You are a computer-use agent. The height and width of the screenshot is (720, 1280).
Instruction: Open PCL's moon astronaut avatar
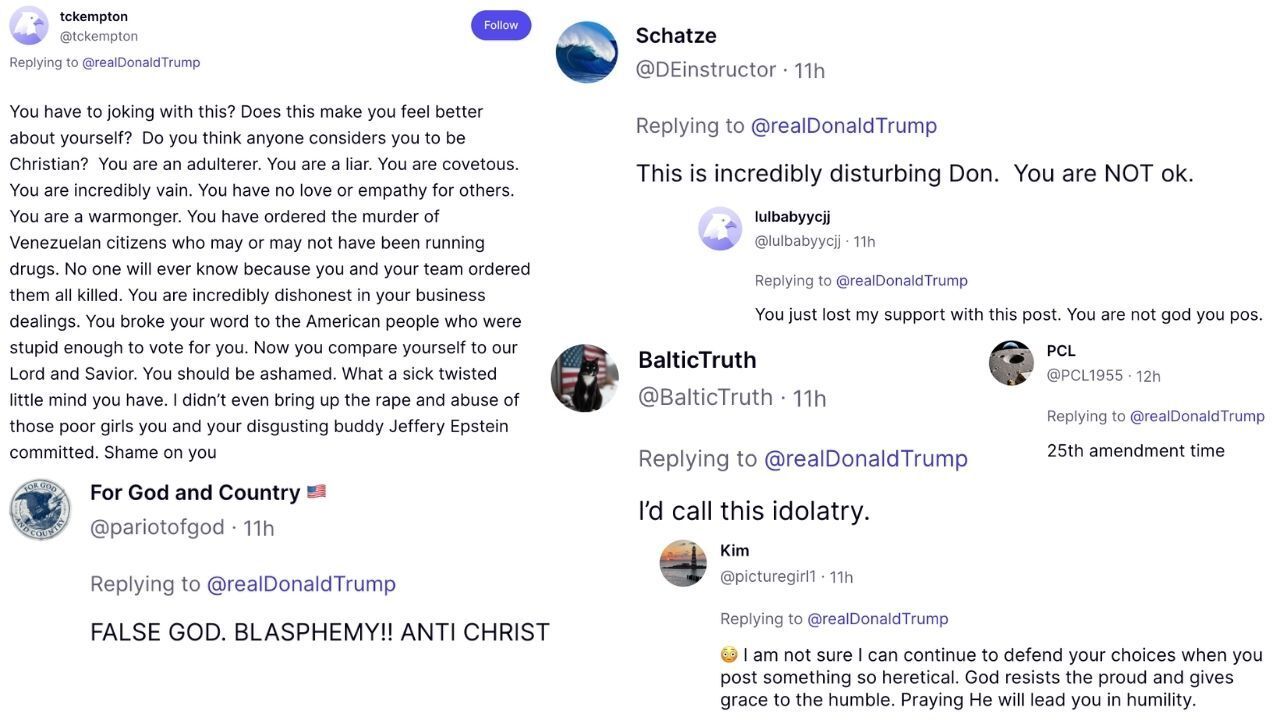1011,363
